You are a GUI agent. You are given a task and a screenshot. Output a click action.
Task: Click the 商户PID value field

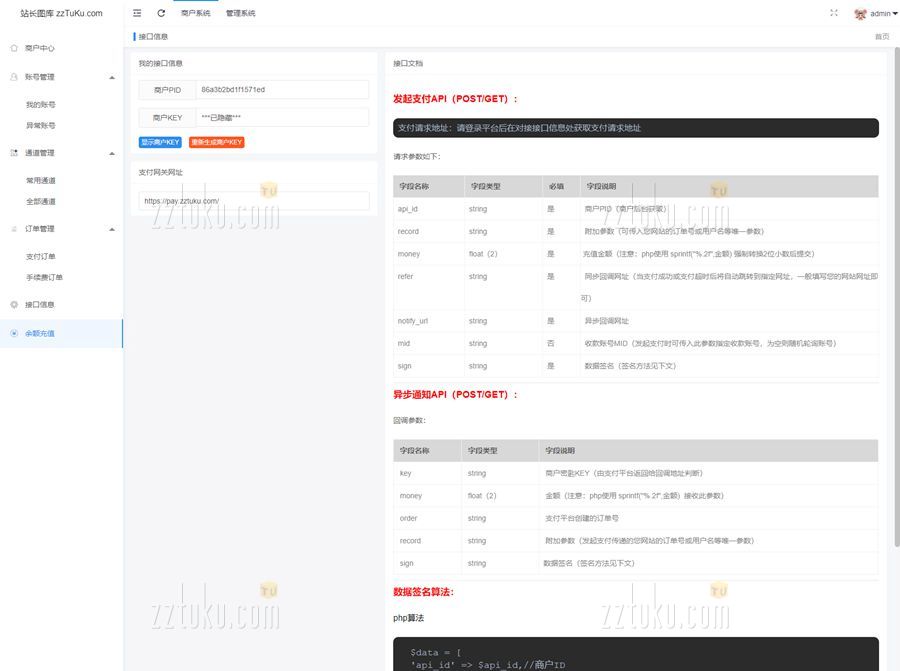(282, 90)
